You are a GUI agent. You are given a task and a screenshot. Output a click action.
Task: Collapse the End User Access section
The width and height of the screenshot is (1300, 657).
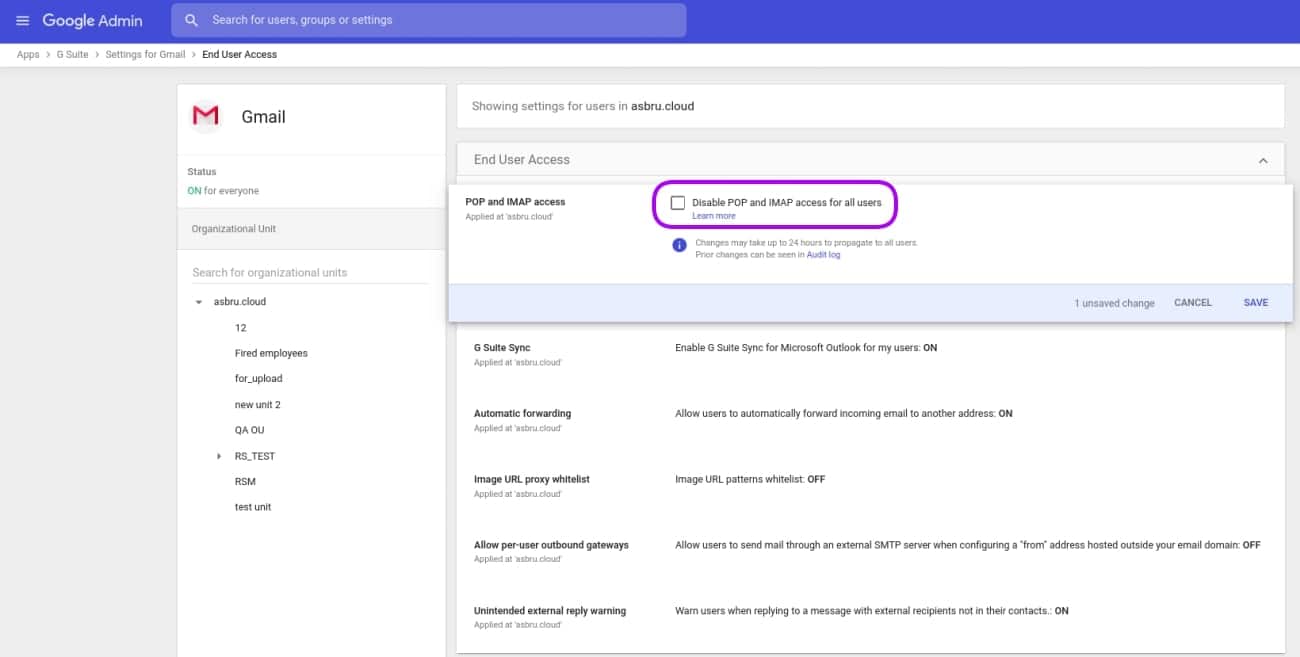(x=1262, y=159)
